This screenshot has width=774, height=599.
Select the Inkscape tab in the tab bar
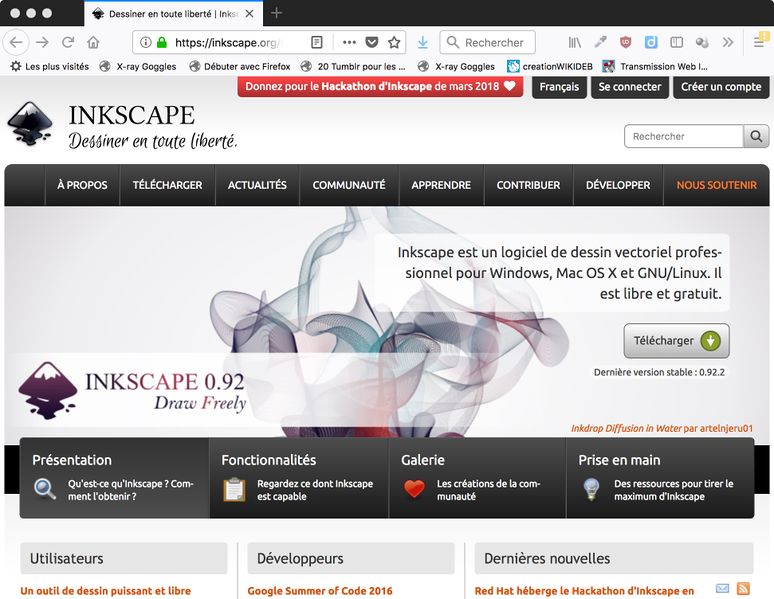point(173,14)
